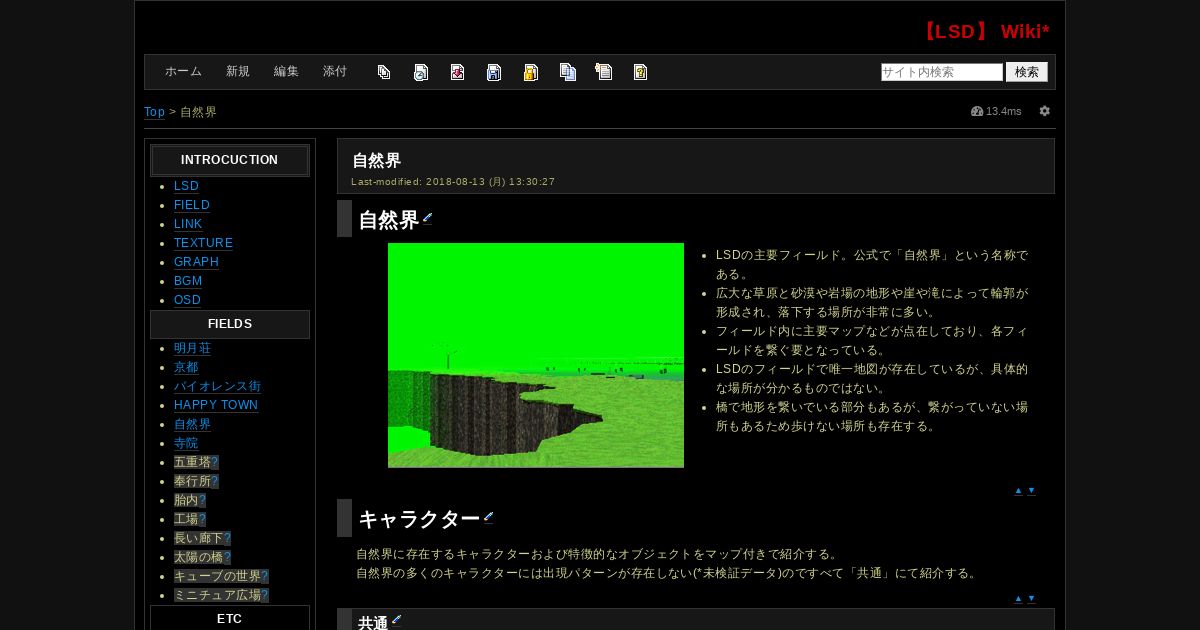Create 奉行所 page via question mark
Image resolution: width=1200 pixels, height=630 pixels.
tap(215, 481)
